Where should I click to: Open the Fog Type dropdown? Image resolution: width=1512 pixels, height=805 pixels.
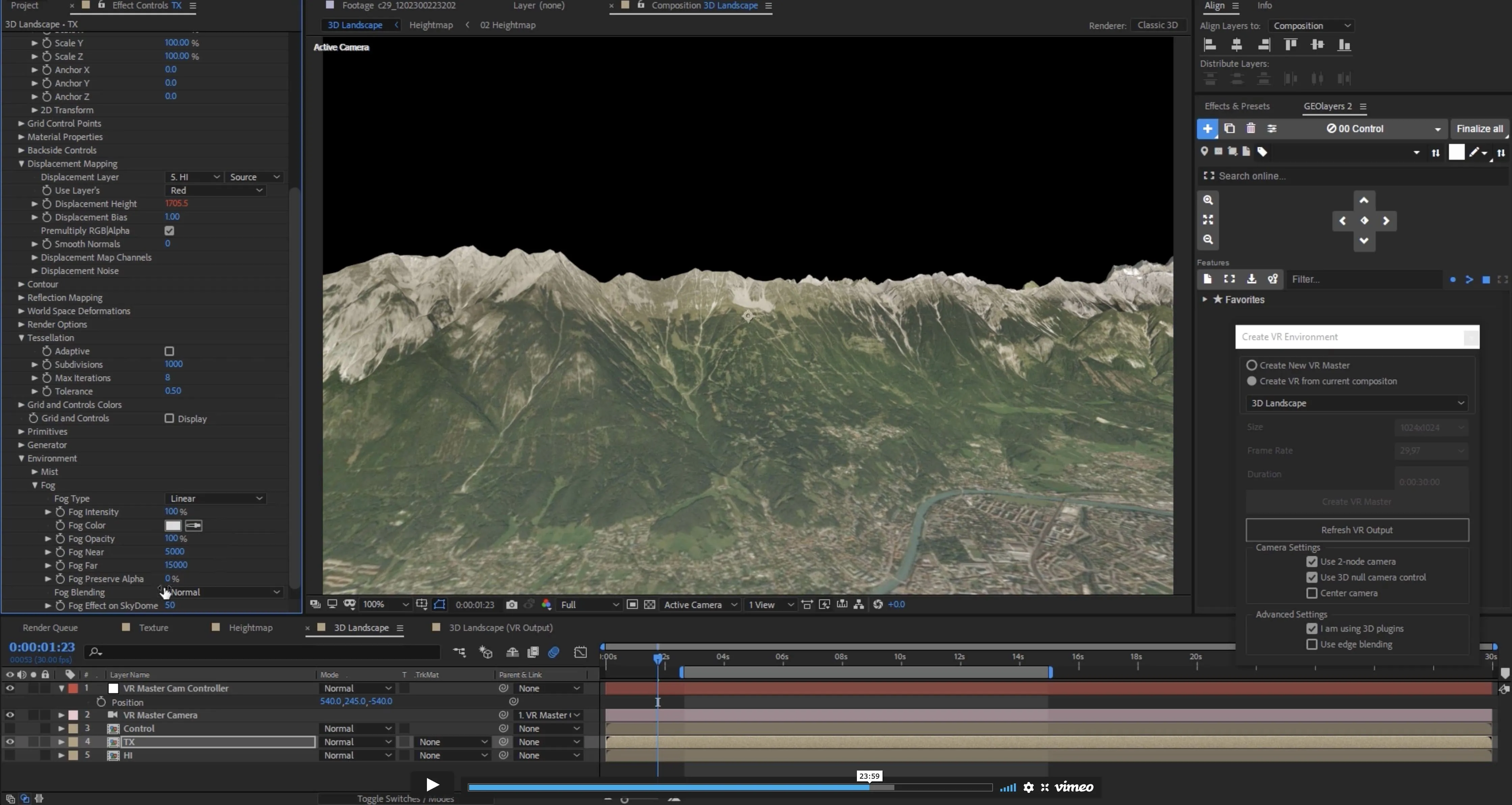coord(215,498)
